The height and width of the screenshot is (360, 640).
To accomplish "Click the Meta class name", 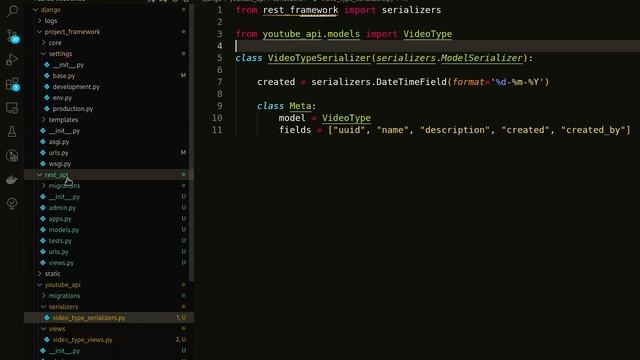I will click(300, 106).
